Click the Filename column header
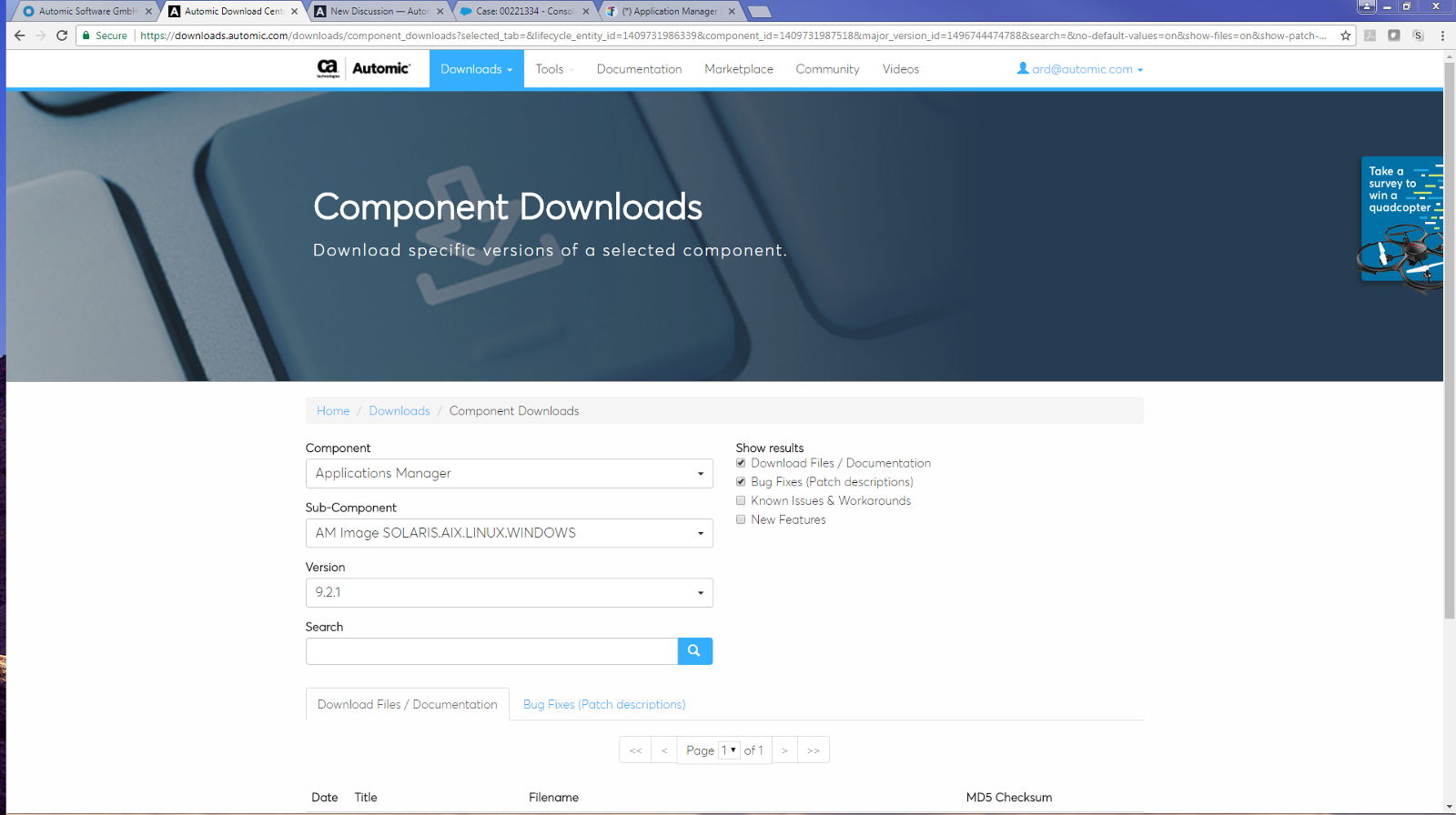Screen dimensions: 1456x815 click(x=553, y=798)
